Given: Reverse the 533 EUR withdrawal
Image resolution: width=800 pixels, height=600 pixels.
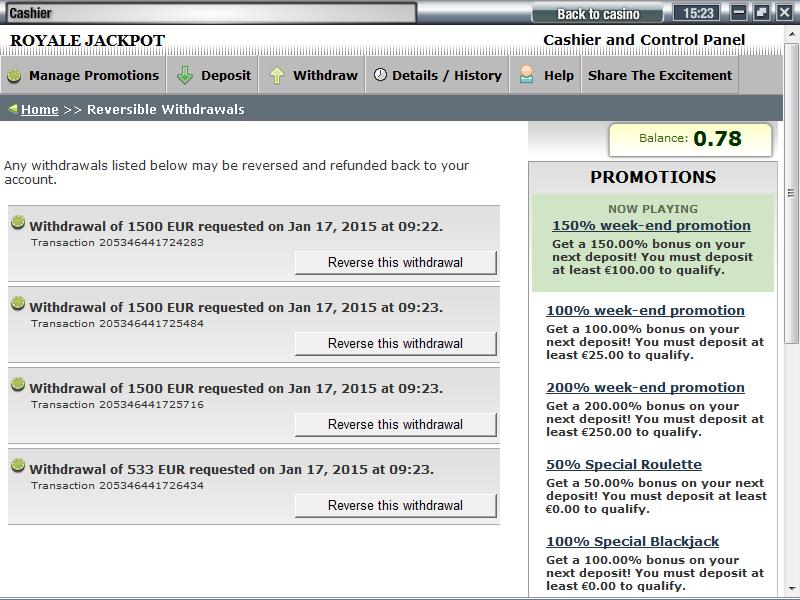Looking at the screenshot, I should [395, 505].
